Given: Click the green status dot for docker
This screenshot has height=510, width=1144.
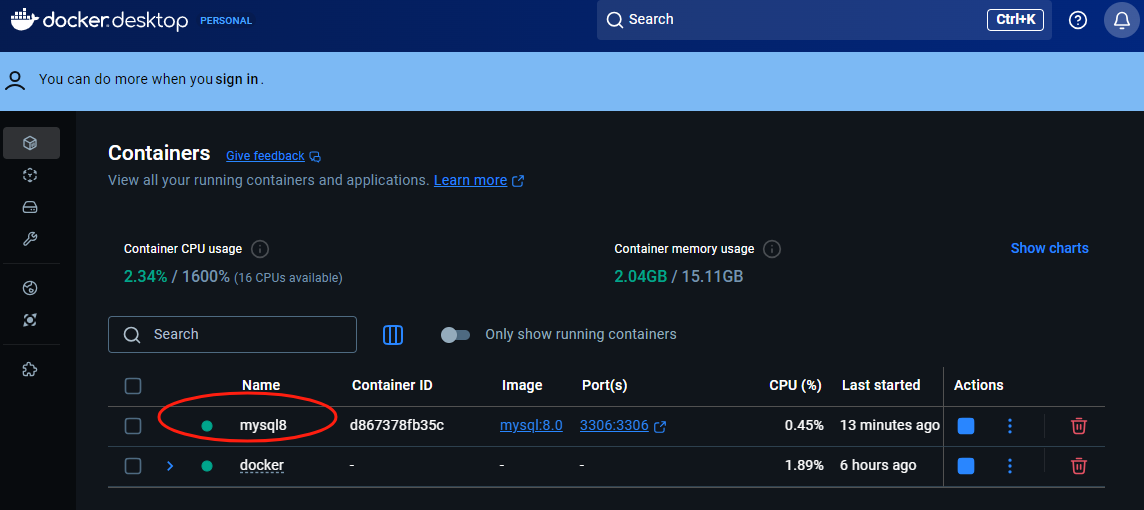Looking at the screenshot, I should tap(206, 465).
